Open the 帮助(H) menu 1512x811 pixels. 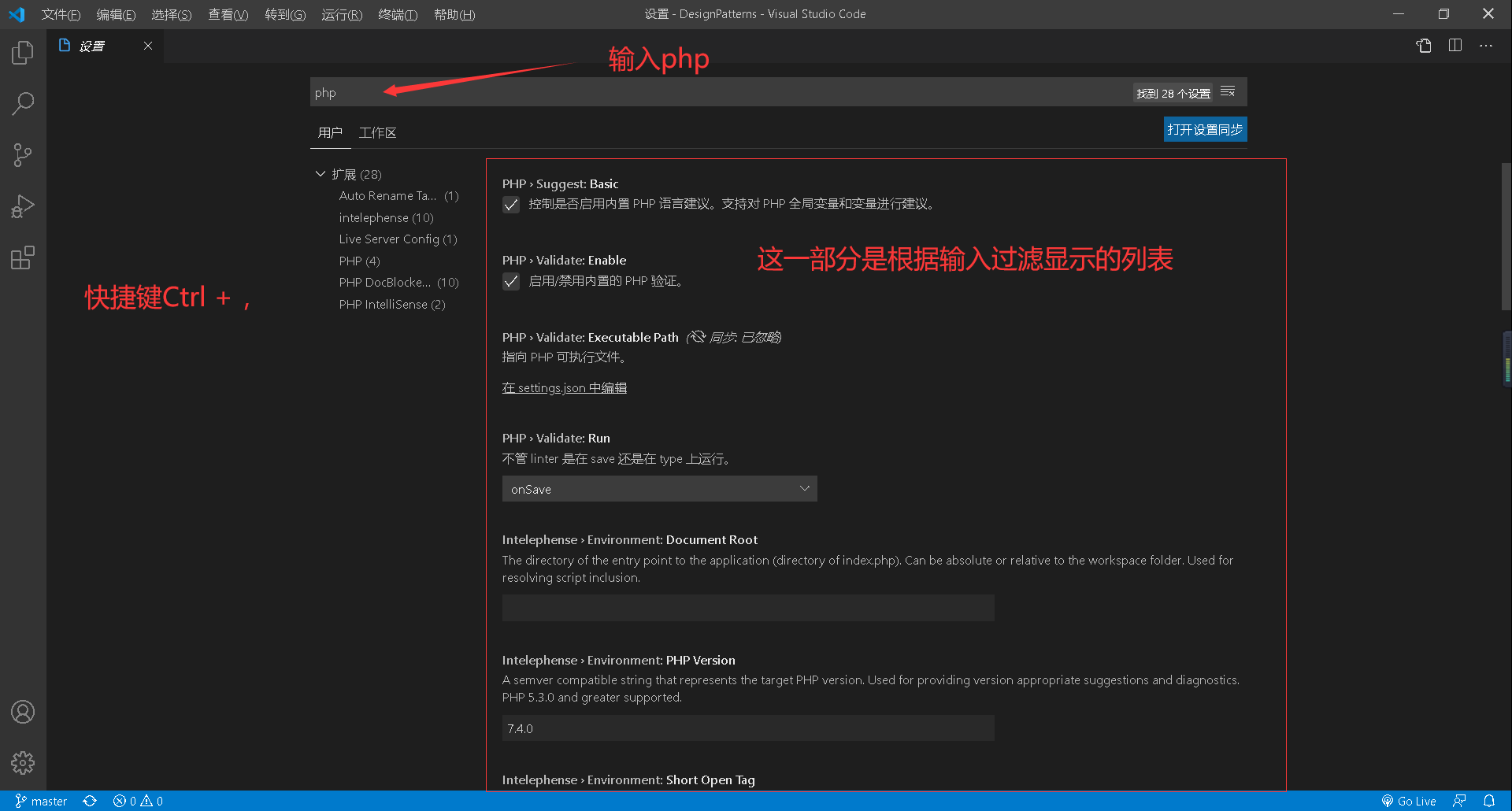point(454,14)
